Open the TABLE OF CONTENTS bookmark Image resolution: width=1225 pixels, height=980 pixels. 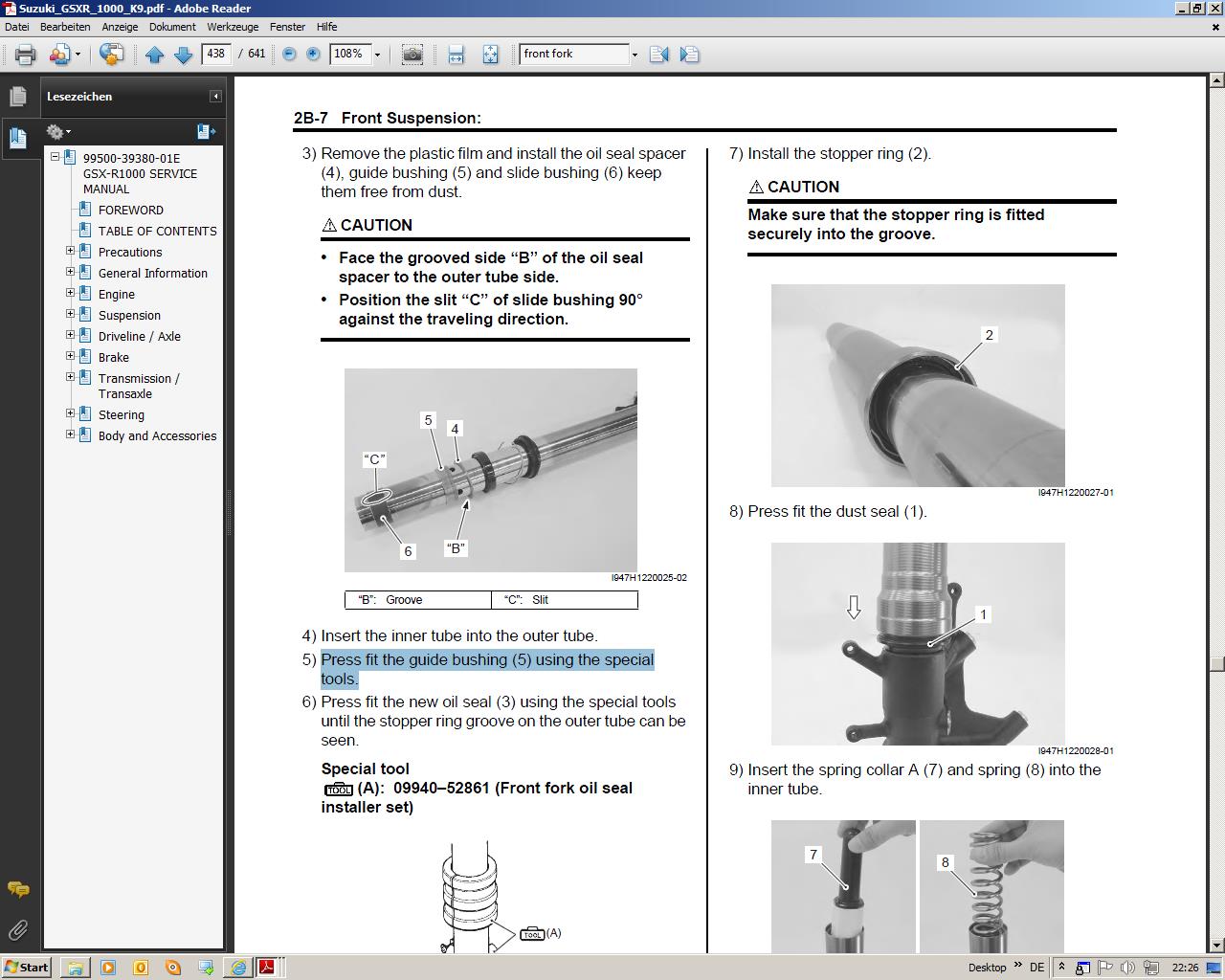coord(157,231)
